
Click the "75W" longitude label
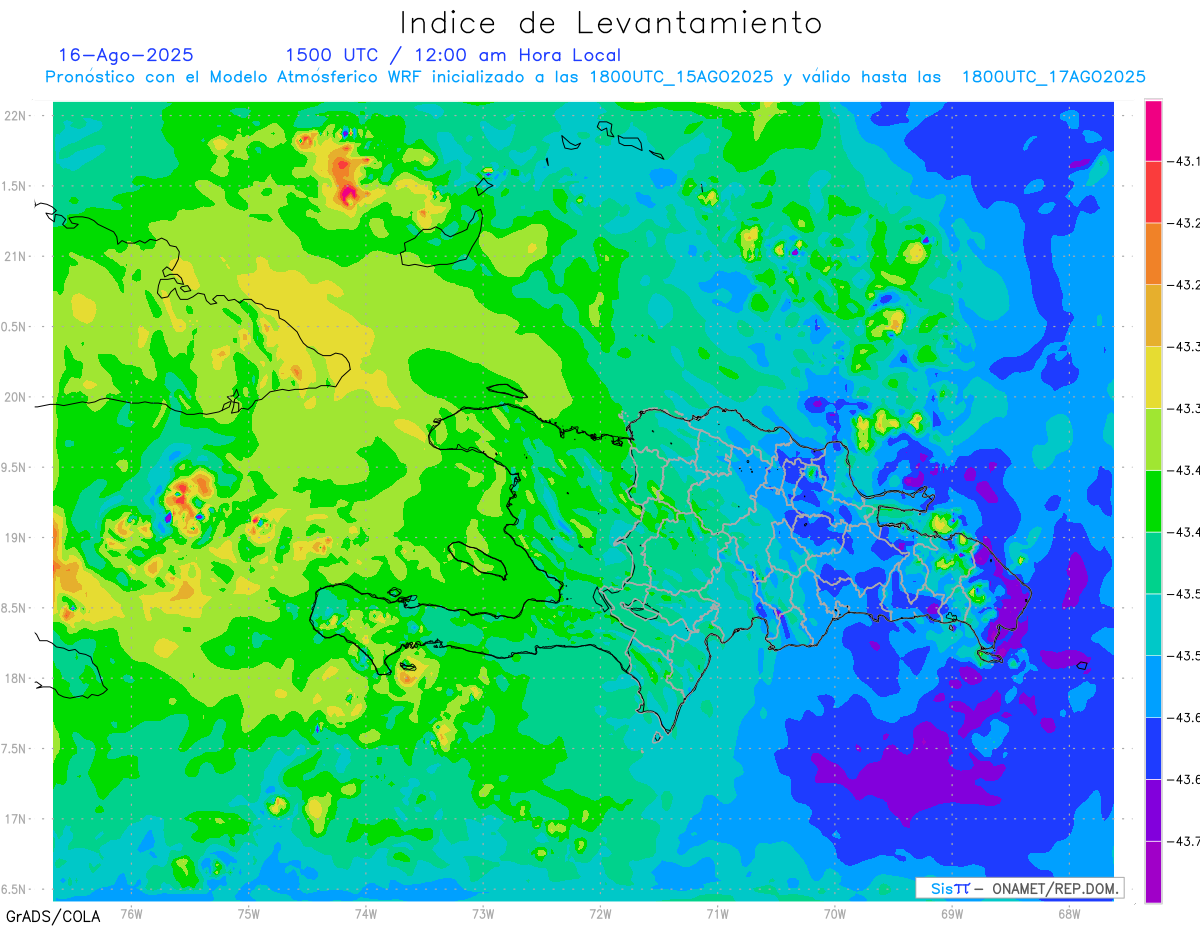[249, 914]
